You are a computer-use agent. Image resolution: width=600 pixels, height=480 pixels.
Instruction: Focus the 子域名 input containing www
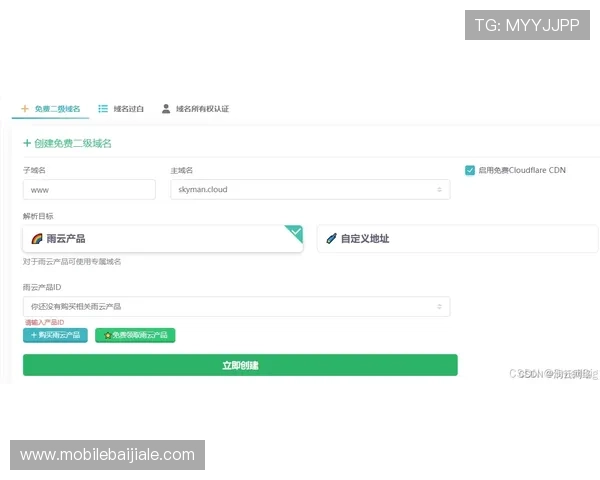pyautogui.click(x=89, y=189)
